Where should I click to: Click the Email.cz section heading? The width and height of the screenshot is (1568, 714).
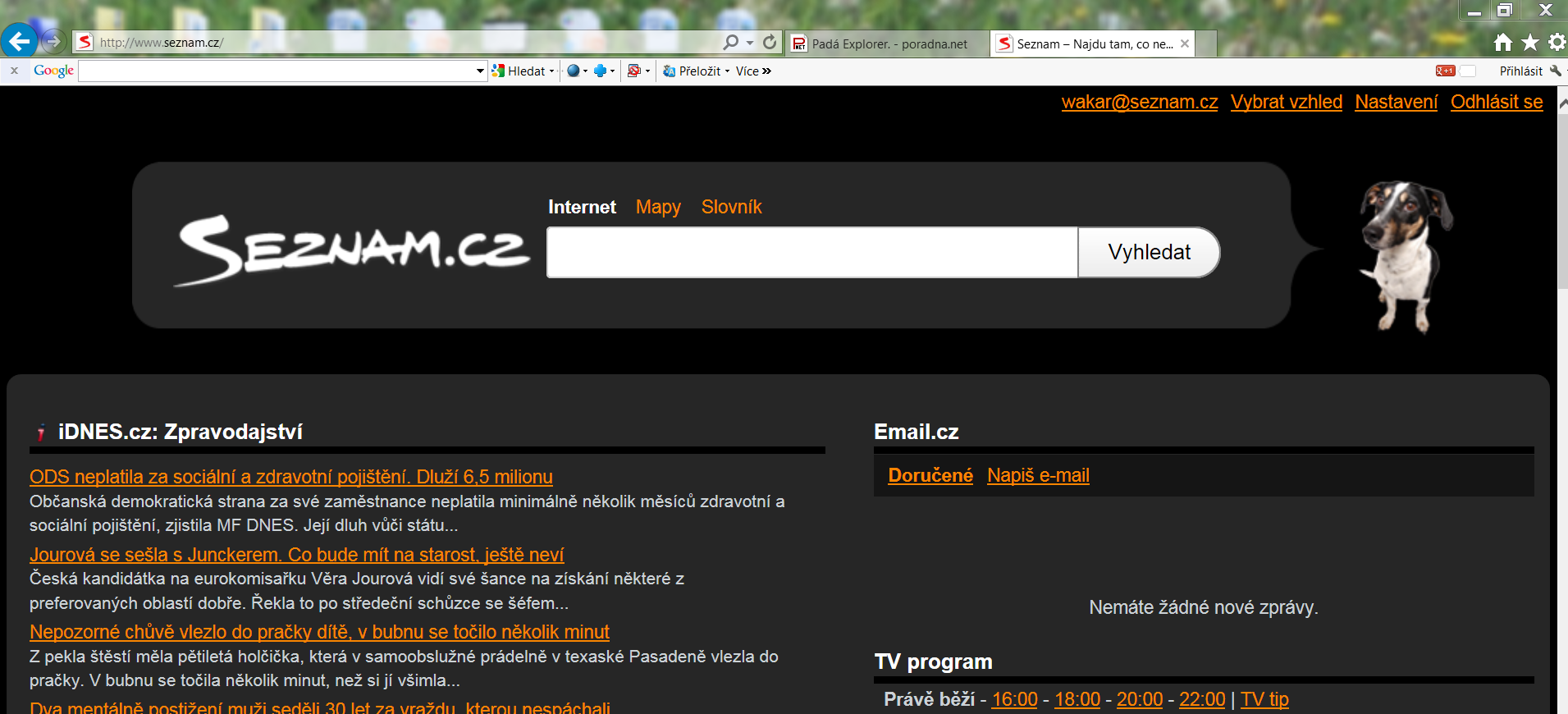click(x=916, y=432)
